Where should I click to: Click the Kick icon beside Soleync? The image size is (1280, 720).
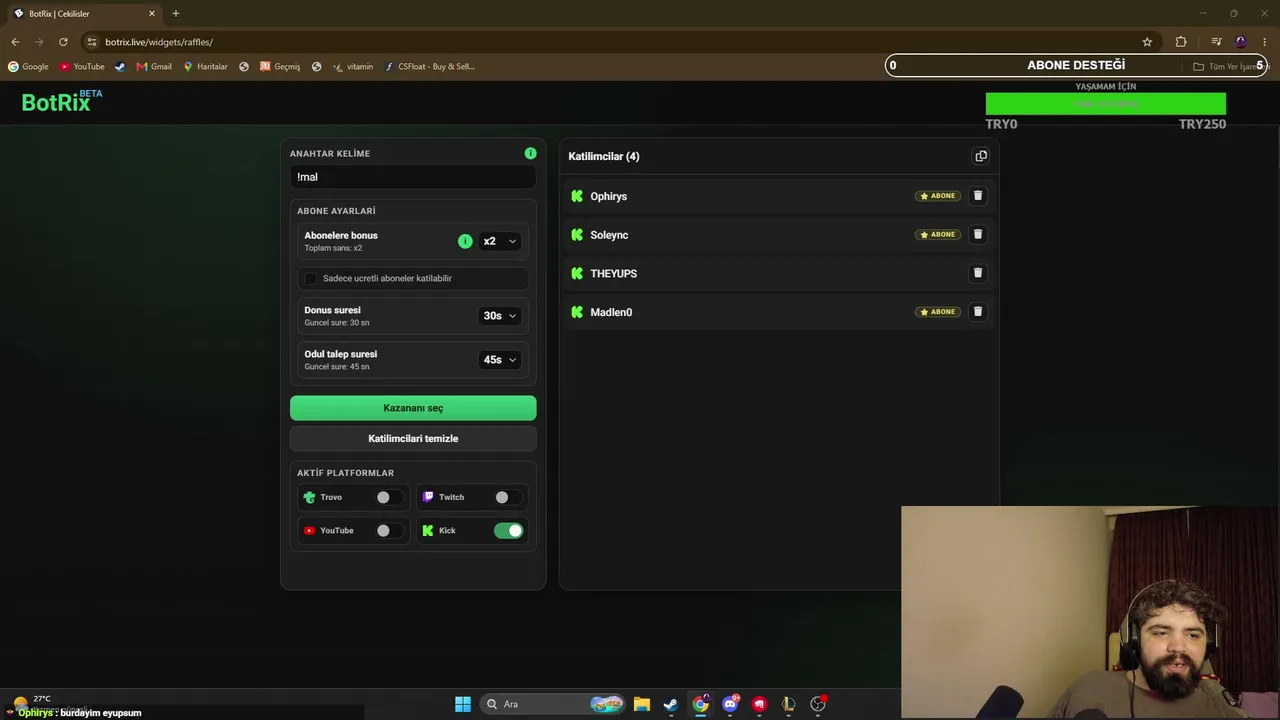coord(577,235)
